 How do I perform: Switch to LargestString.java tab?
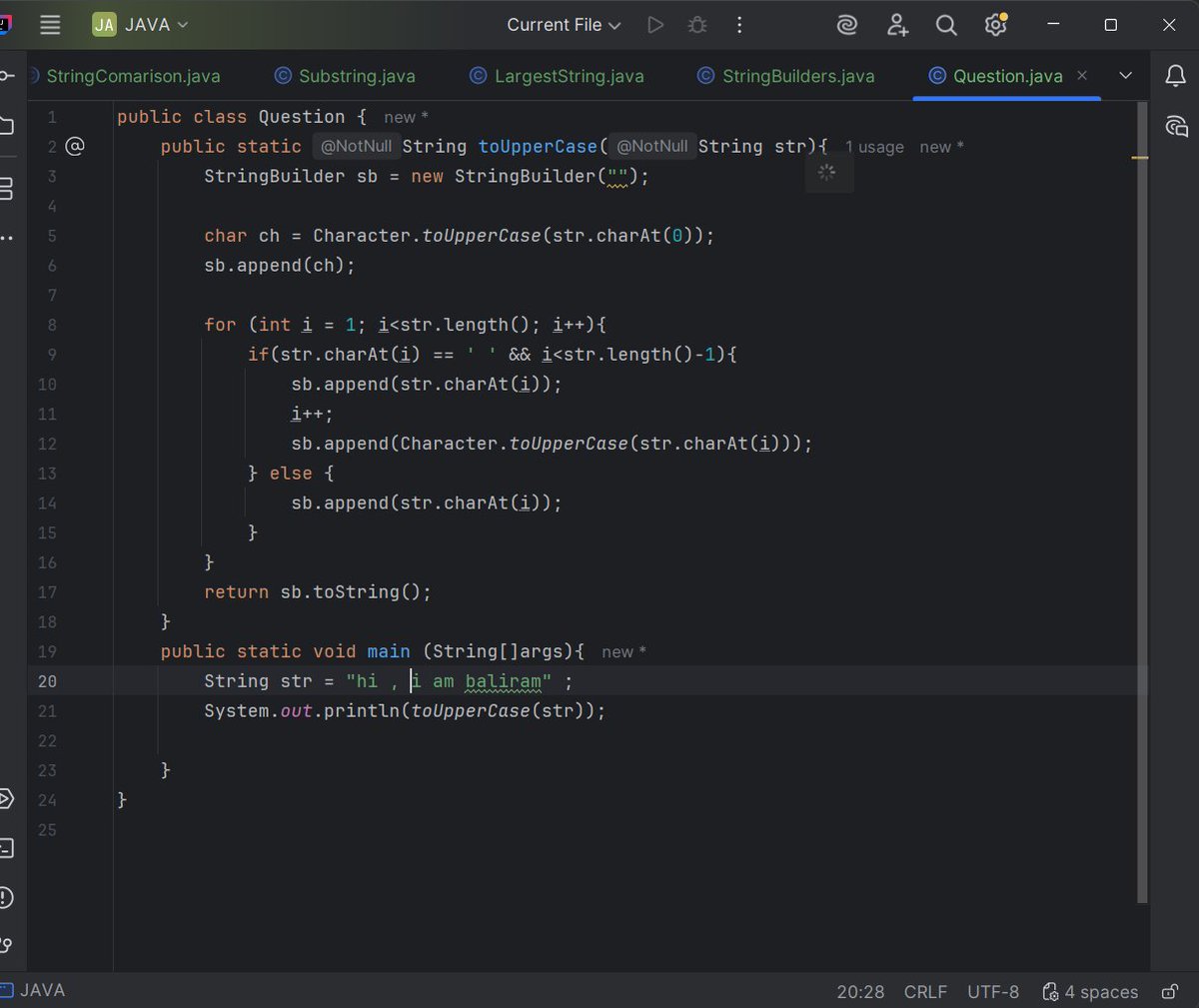557,76
